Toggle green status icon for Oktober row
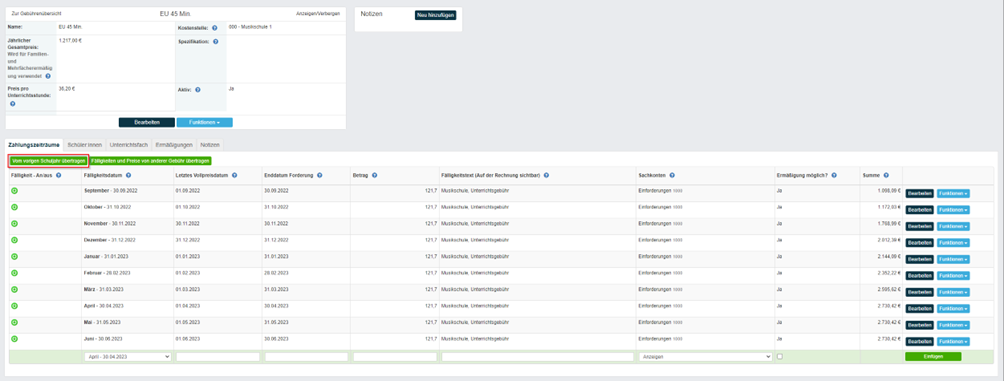The image size is (1004, 381). tap(14, 207)
